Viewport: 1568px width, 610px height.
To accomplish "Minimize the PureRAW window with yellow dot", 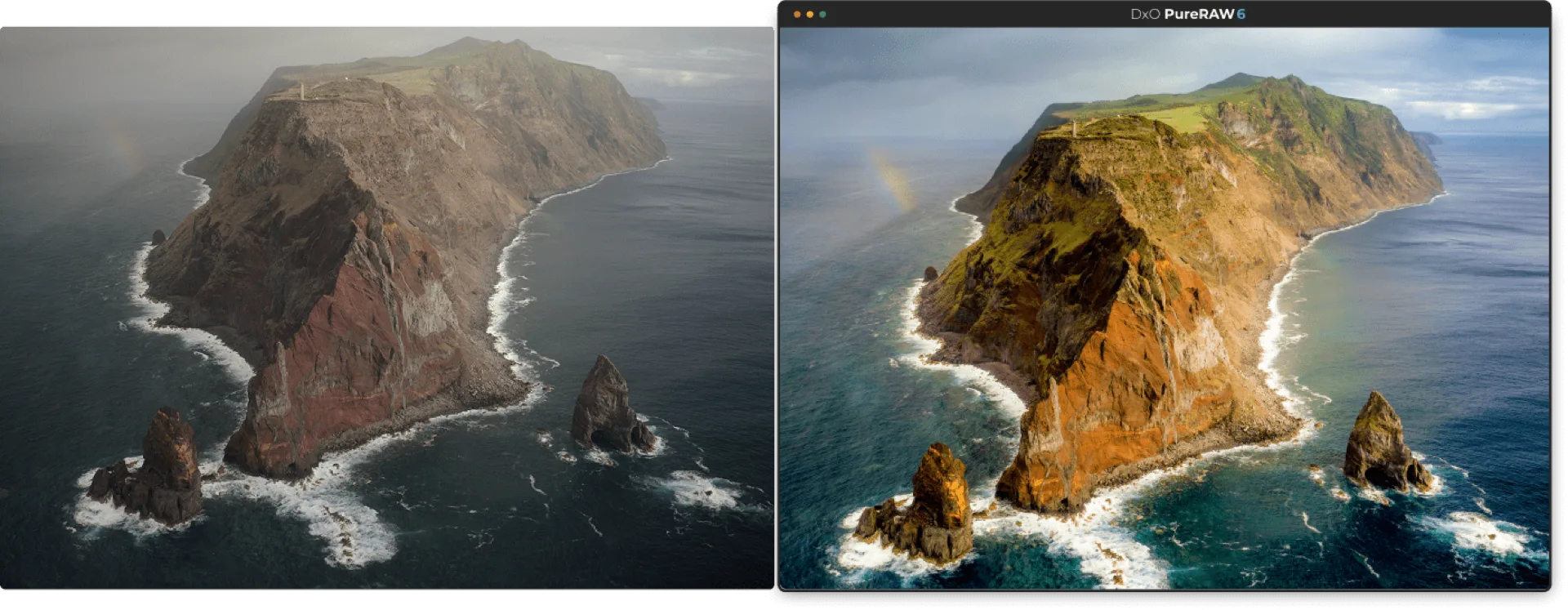I will point(809,14).
